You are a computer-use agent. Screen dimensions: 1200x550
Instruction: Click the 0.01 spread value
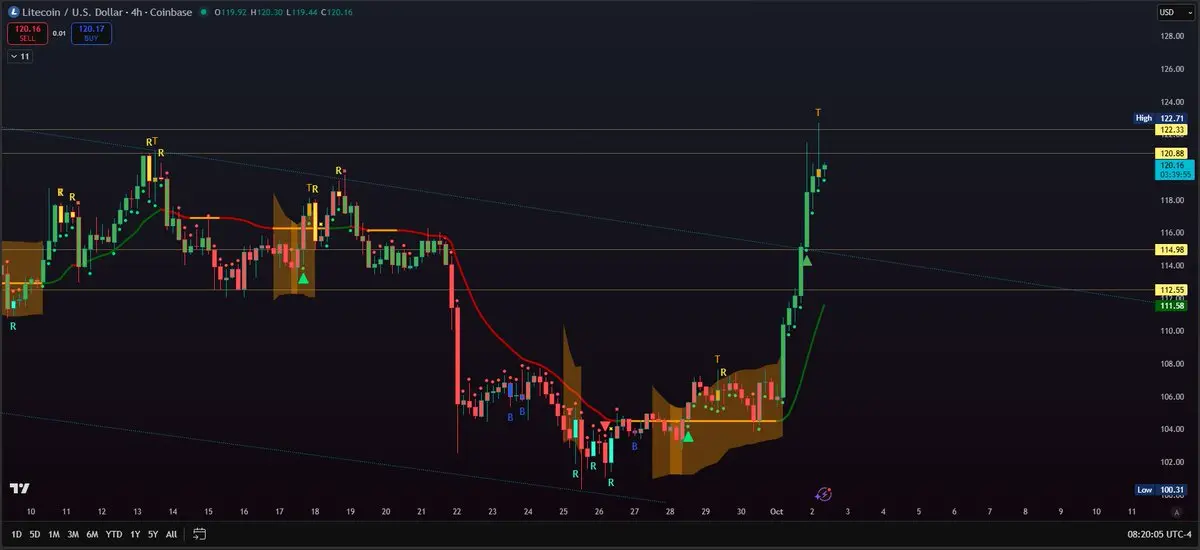pyautogui.click(x=59, y=33)
